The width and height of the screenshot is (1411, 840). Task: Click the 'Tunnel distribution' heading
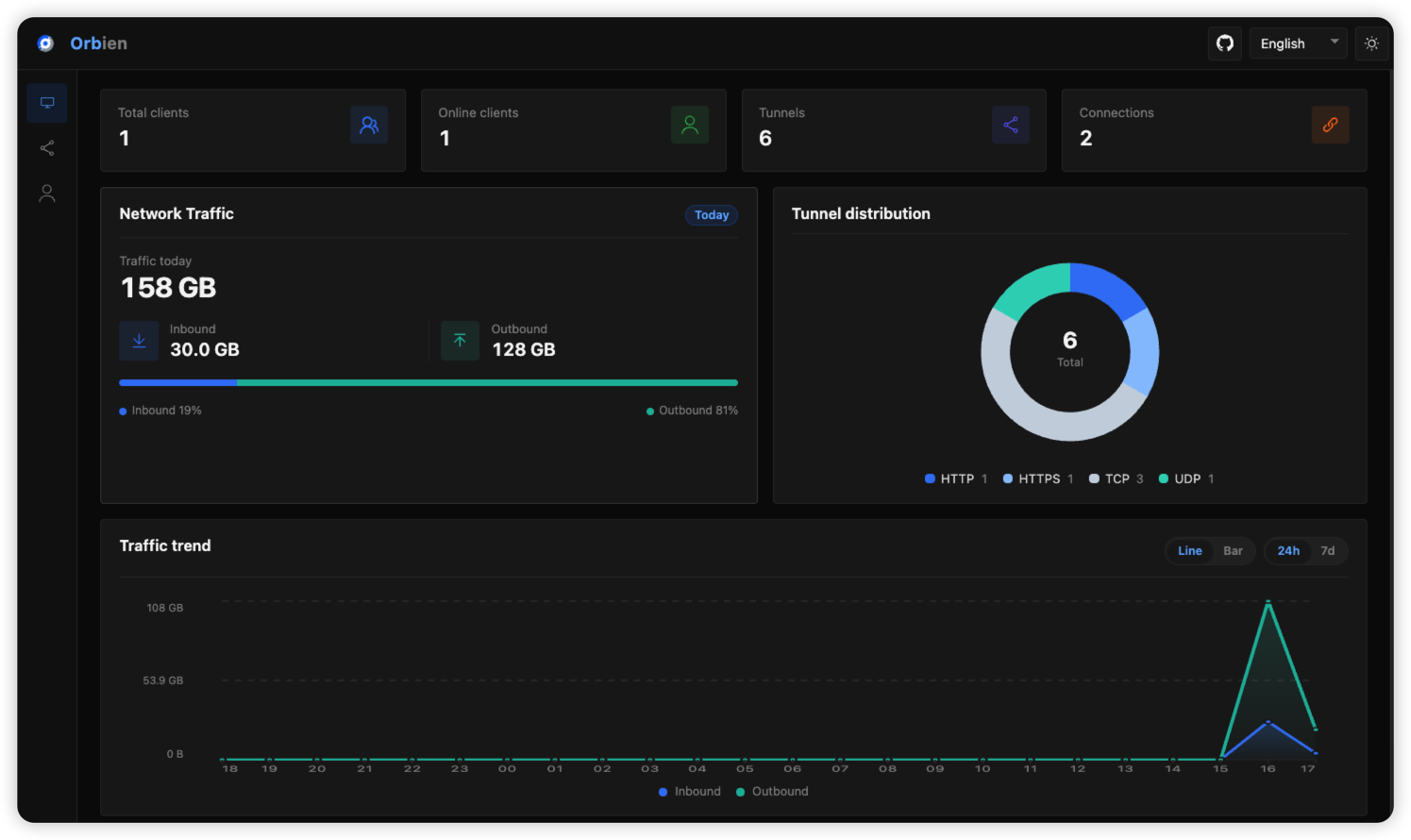[x=861, y=214]
